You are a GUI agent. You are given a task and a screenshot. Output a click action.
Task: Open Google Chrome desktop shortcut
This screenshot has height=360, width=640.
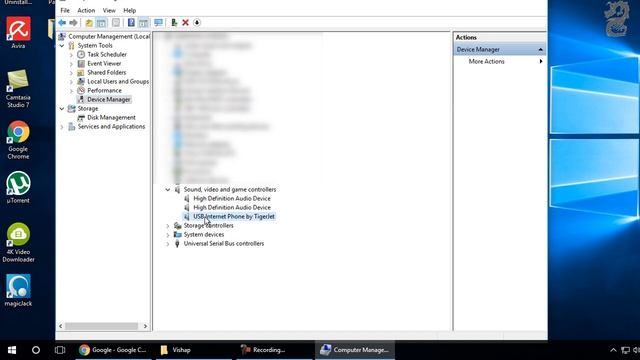click(x=18, y=140)
